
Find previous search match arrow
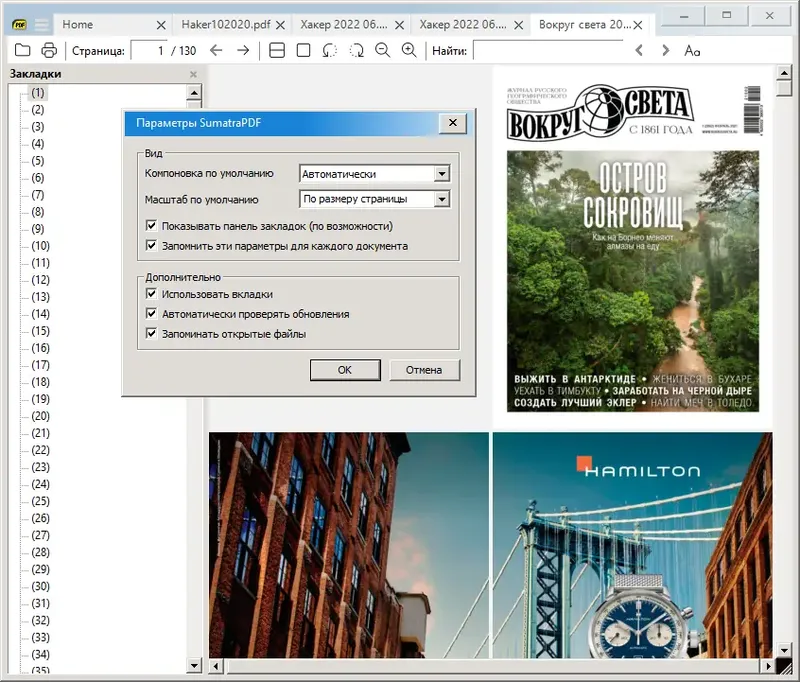coord(639,50)
